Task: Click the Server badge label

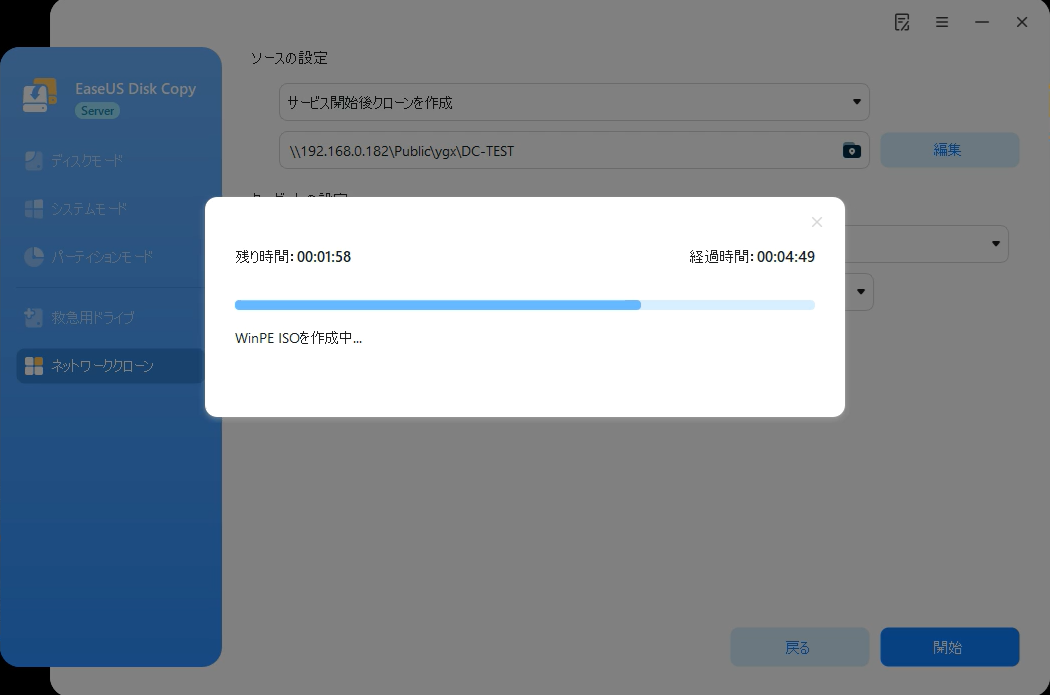Action: (x=97, y=110)
